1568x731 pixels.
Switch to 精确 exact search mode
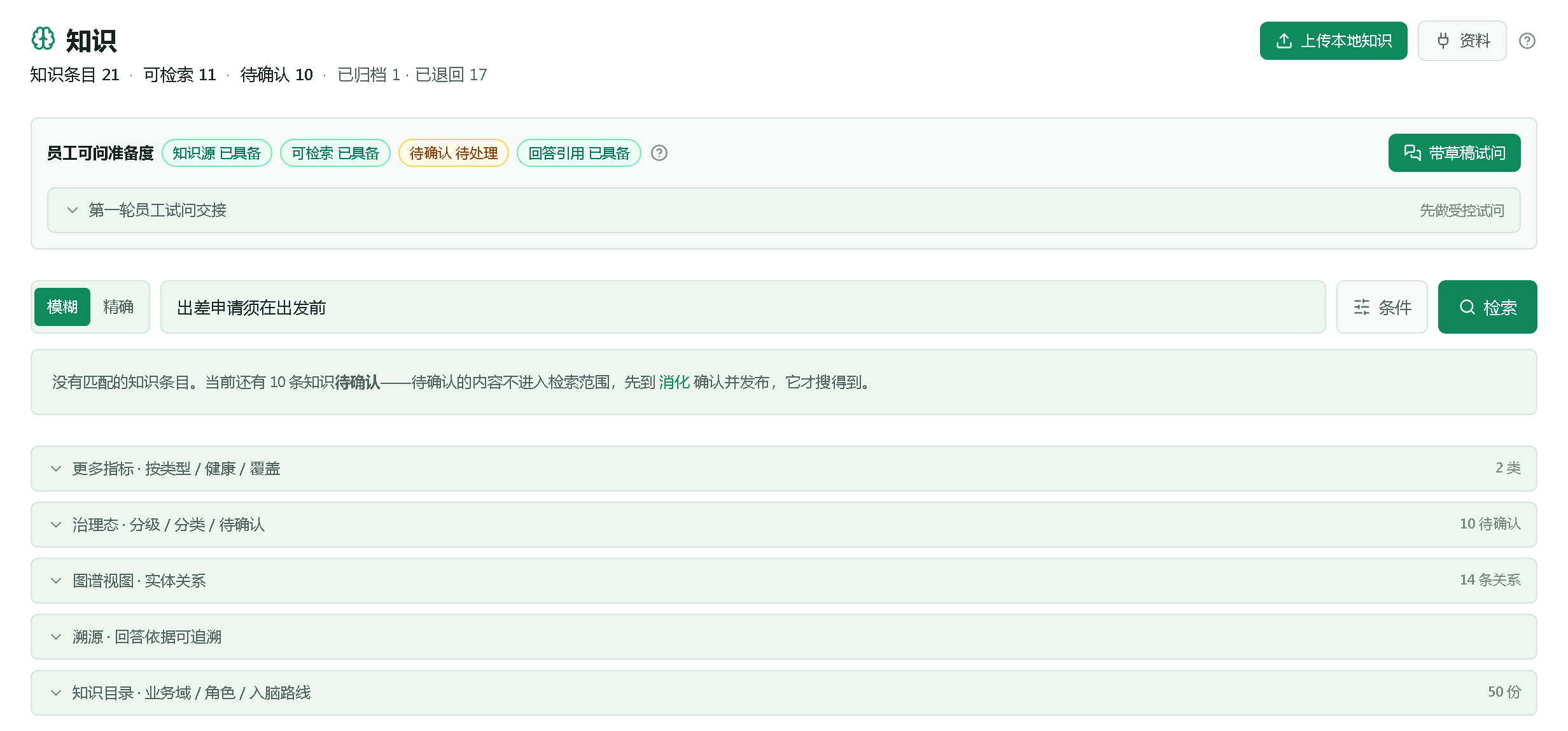click(x=118, y=307)
